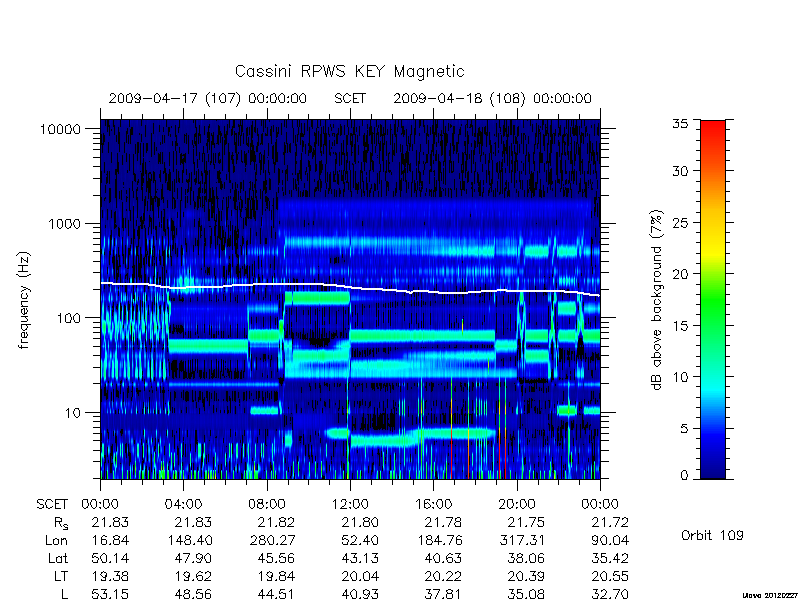This screenshot has height=600, width=800.
Task: Click the latitude value 50.14
Action: [x=110, y=559]
